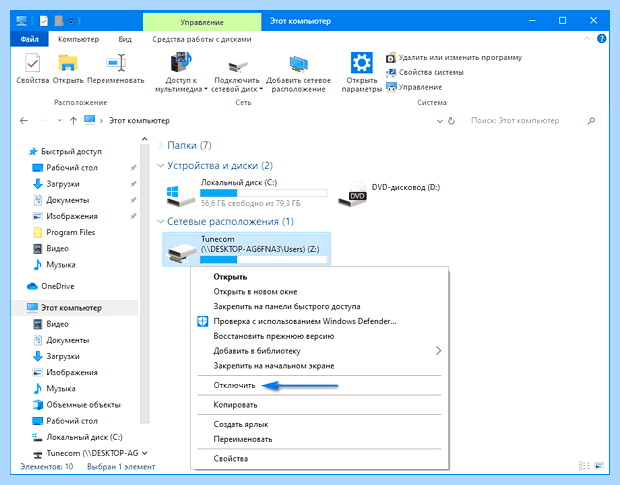620x485 pixels.
Task: Expand the Папки (7) group
Action: [x=161, y=145]
